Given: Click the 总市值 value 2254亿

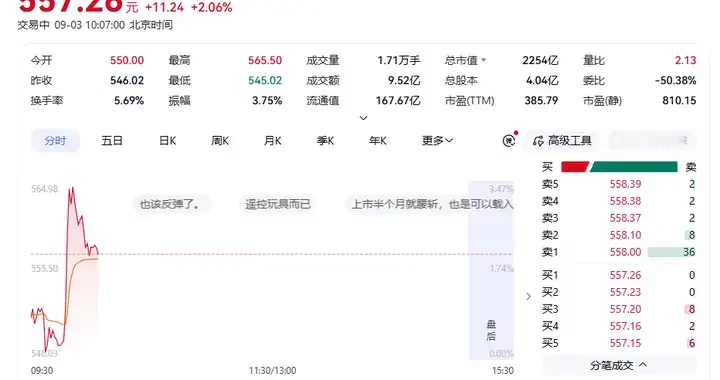Looking at the screenshot, I should pos(540,60).
